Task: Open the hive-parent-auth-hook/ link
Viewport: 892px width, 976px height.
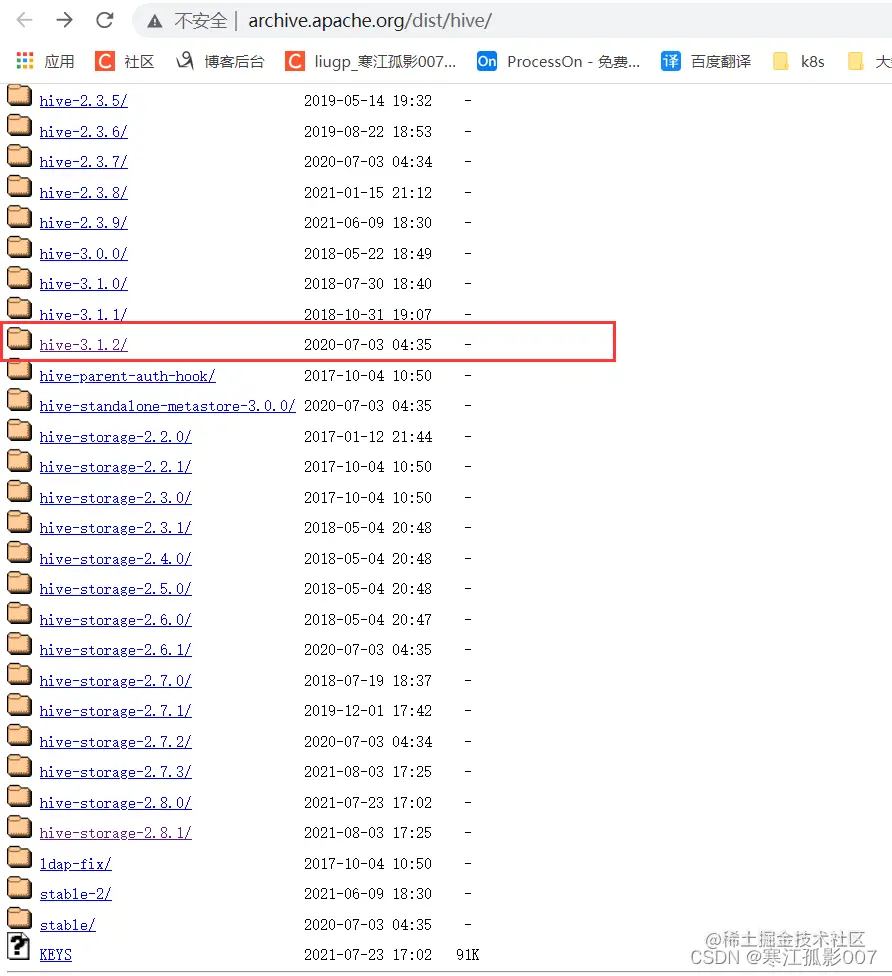Action: [128, 376]
